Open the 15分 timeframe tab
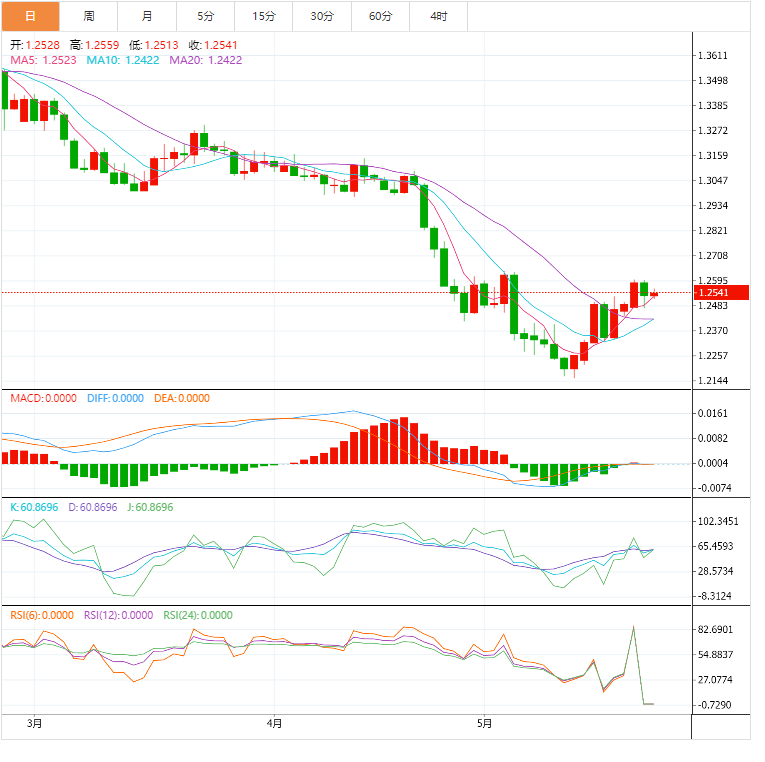 pyautogui.click(x=263, y=16)
